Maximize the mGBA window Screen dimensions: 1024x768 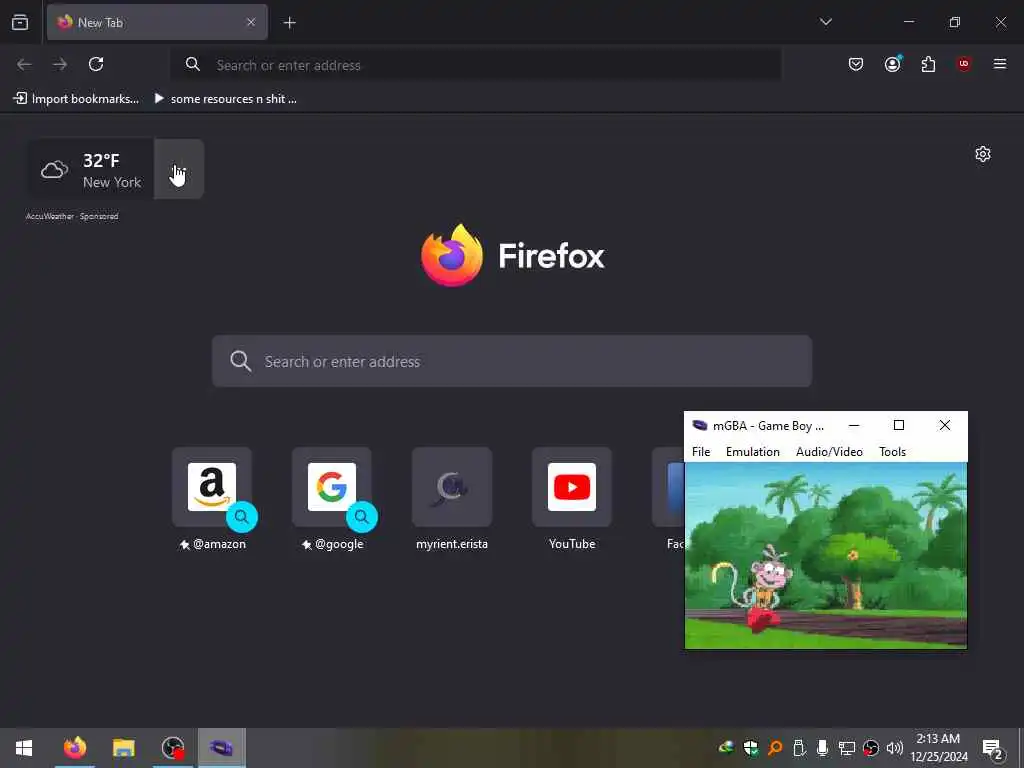point(899,425)
